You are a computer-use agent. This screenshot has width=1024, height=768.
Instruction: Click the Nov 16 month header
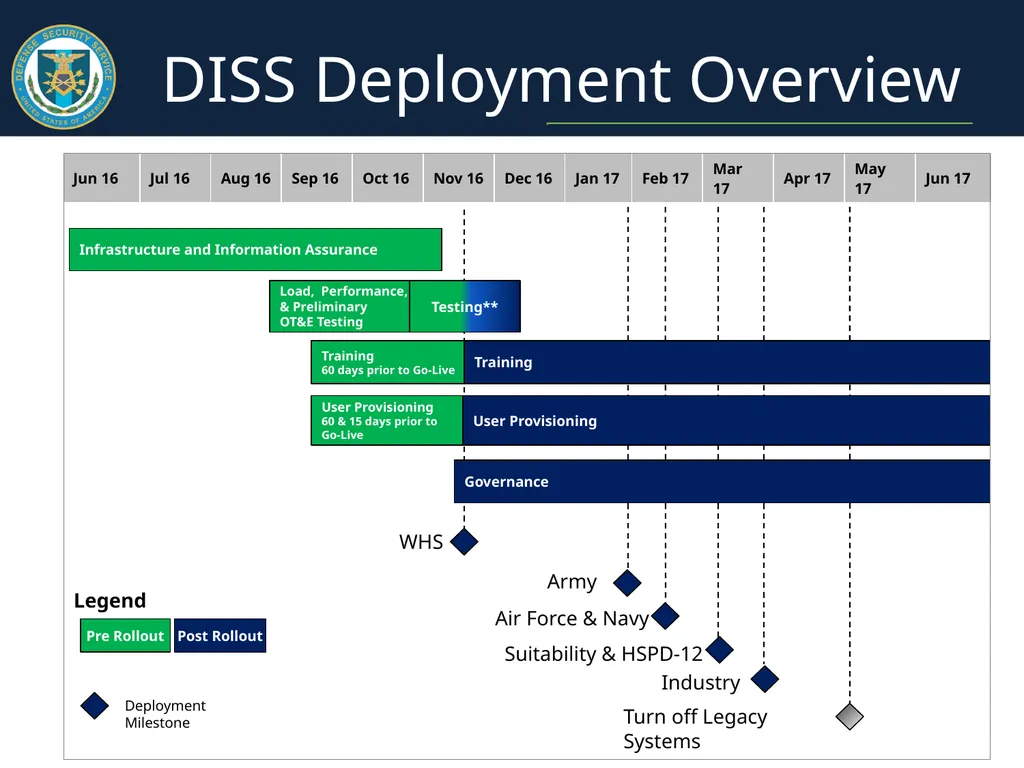coord(458,178)
